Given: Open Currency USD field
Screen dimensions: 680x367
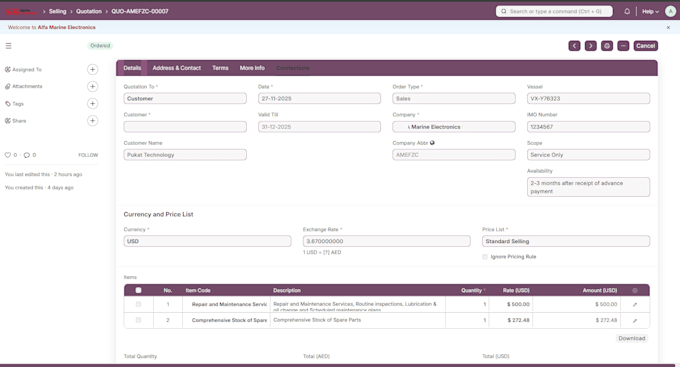Looking at the screenshot, I should [207, 241].
